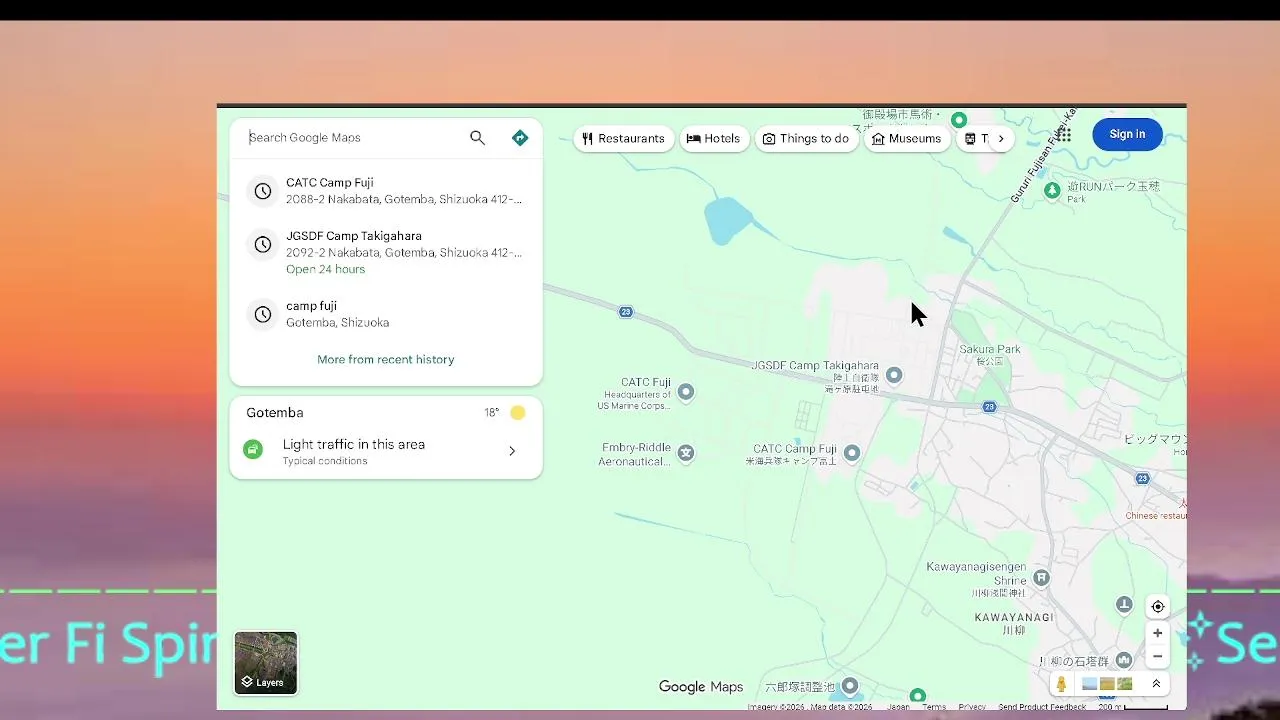Click the Sign in button
This screenshot has height=720, width=1280.
point(1127,135)
